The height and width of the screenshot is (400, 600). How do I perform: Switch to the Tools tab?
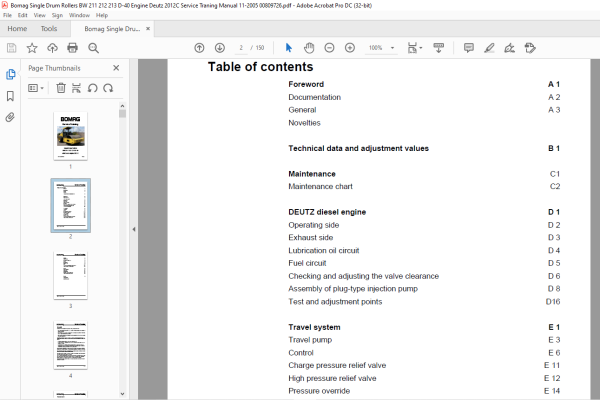(x=49, y=29)
